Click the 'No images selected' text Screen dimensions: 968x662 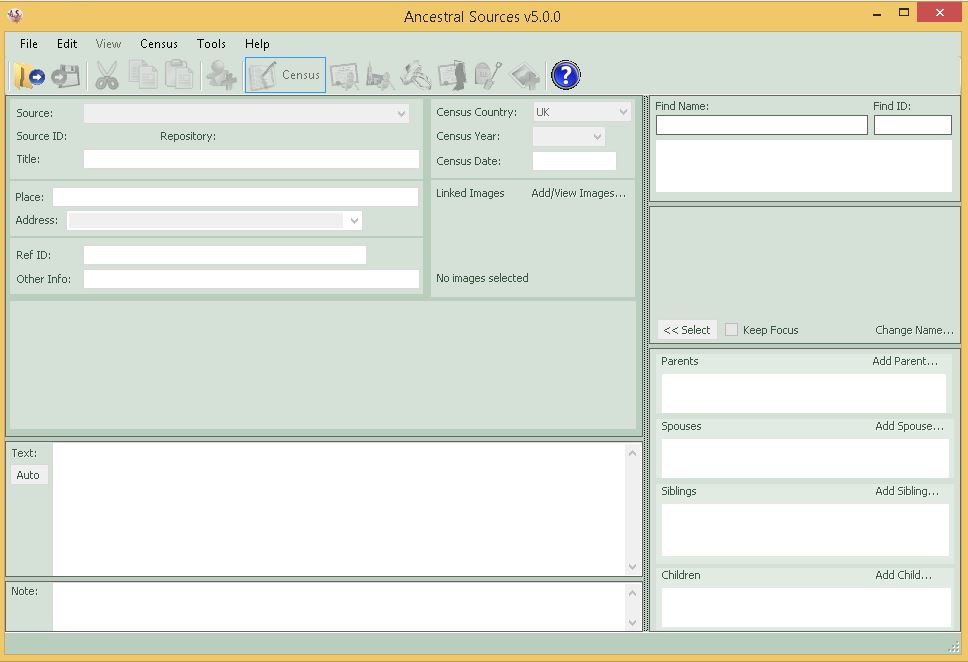pos(482,279)
